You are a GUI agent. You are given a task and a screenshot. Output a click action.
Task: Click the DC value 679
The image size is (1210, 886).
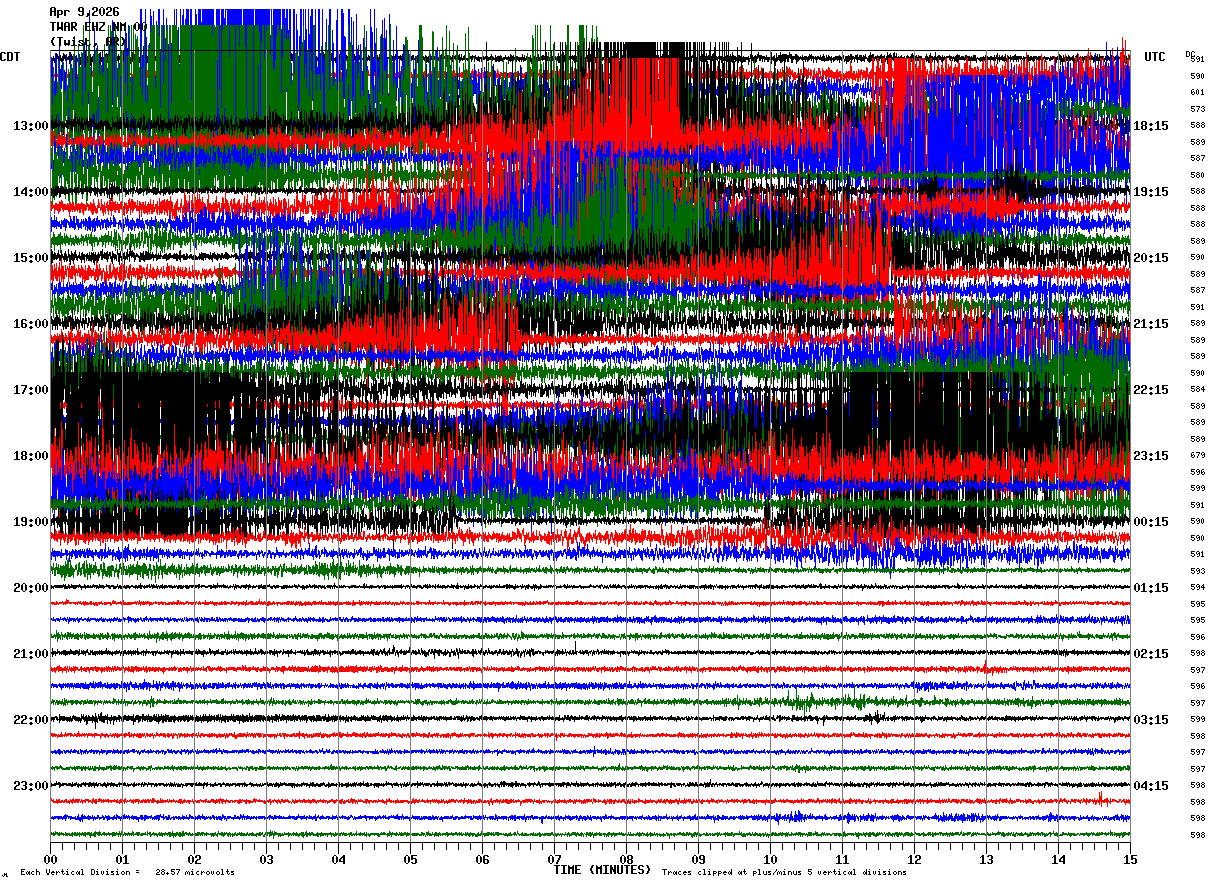coord(1197,455)
